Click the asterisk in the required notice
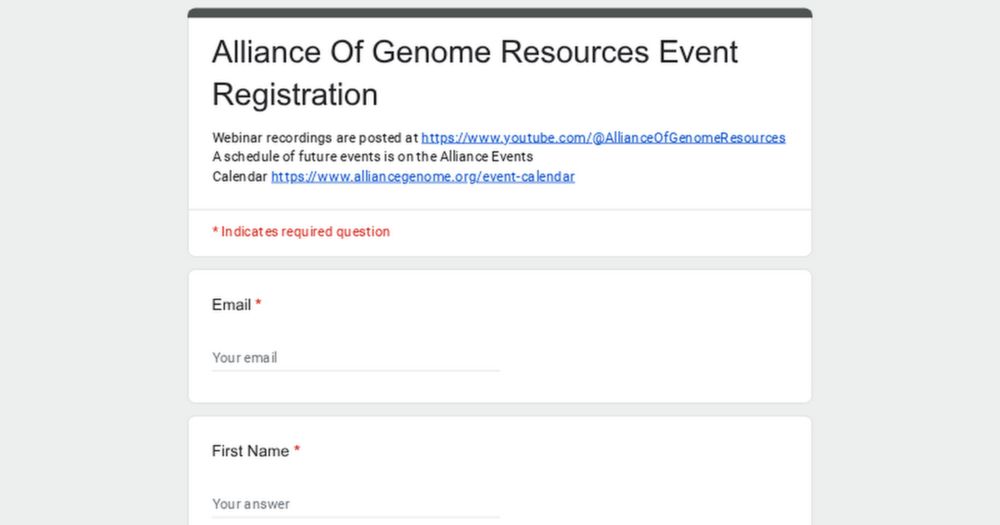Screen dimensions: 1000x525 [215, 231]
